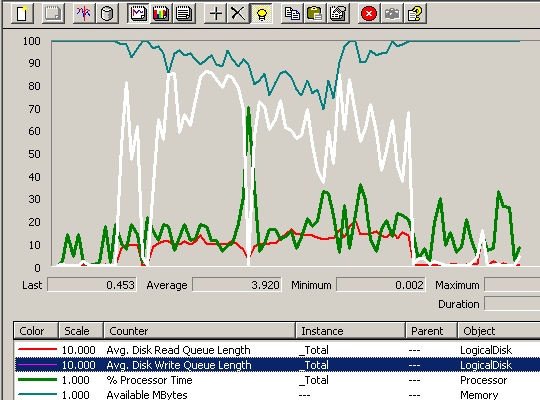The width and height of the screenshot is (540, 400).
Task: Click the New Counter Set icon
Action: pos(22,14)
